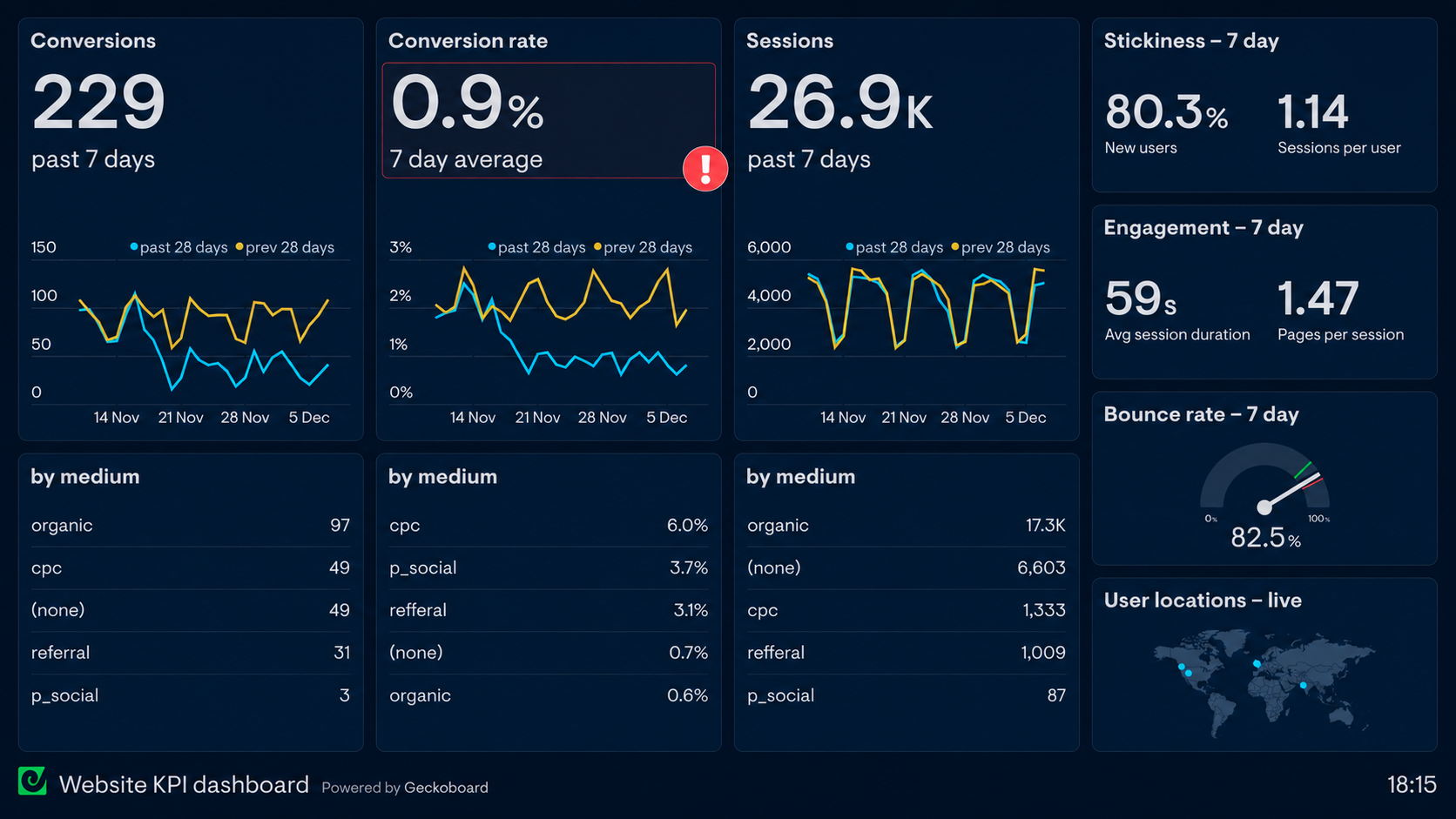Click the Website KPI dashboard title
Viewport: 1456px width, 819px height.
coord(184,784)
